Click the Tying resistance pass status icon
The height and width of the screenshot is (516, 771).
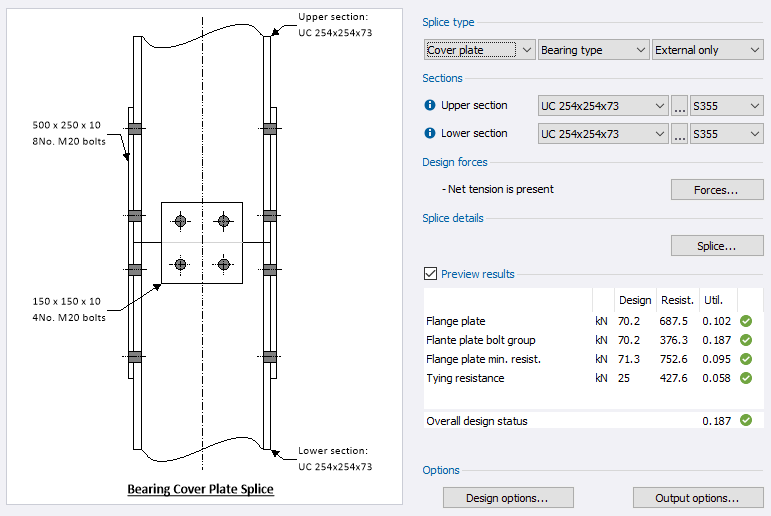point(746,378)
